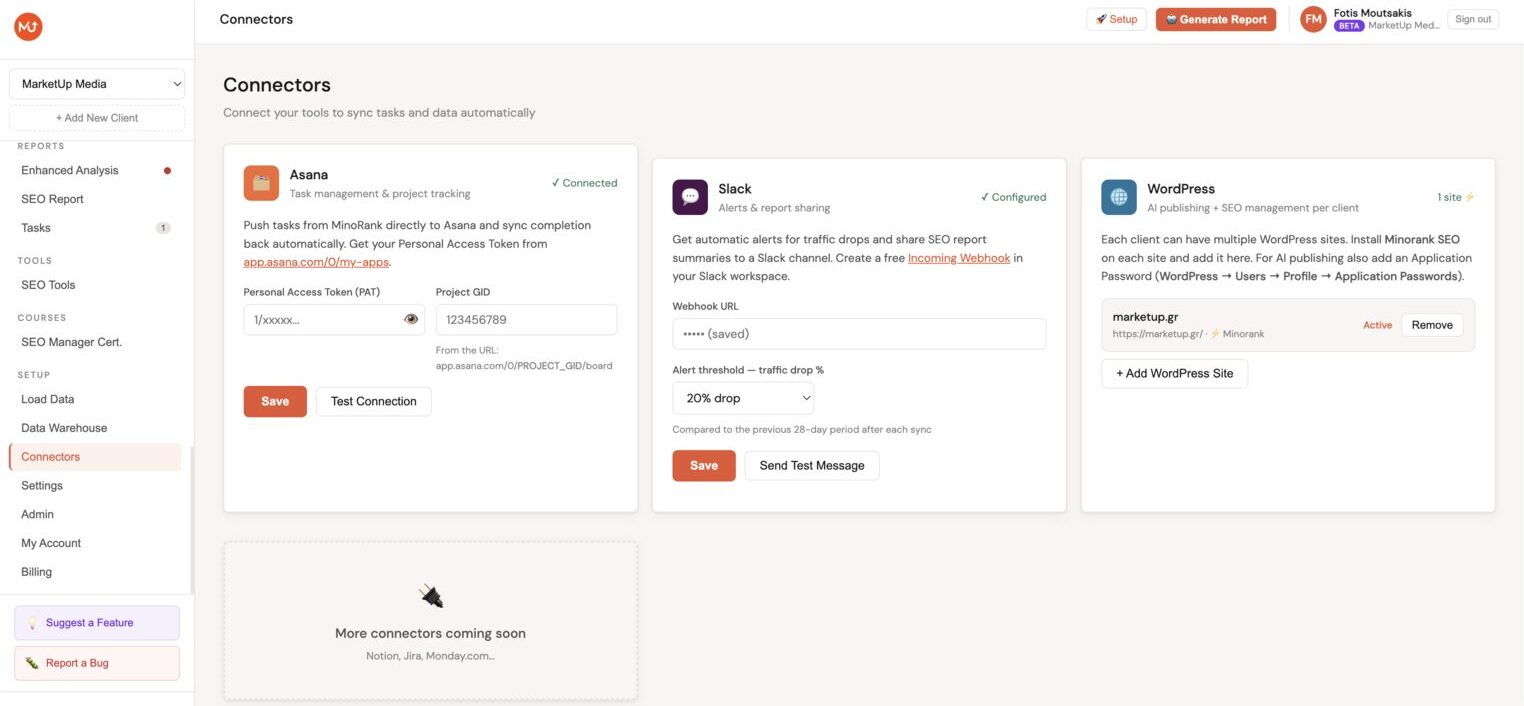Click Generate Report button
This screenshot has height=706, width=1524.
(1216, 19)
